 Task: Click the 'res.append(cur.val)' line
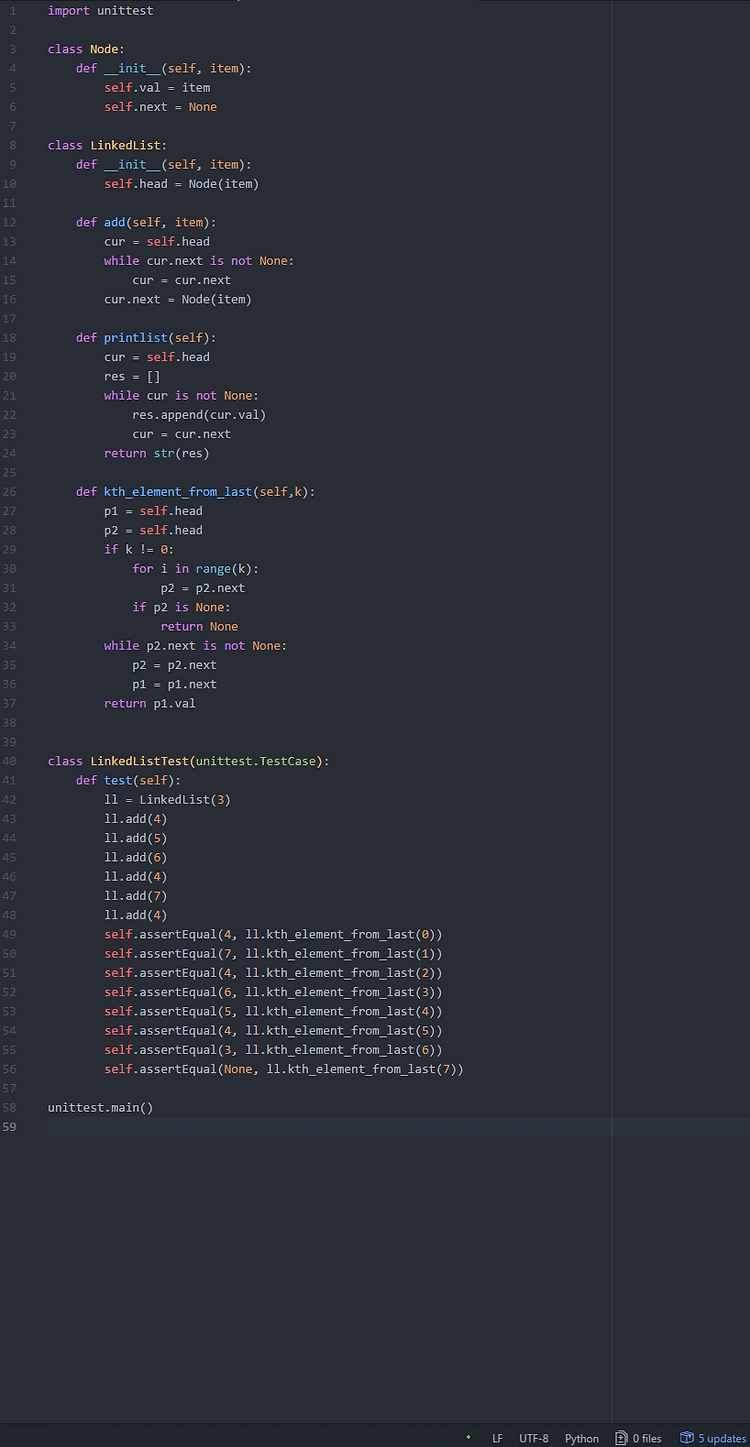pos(199,415)
